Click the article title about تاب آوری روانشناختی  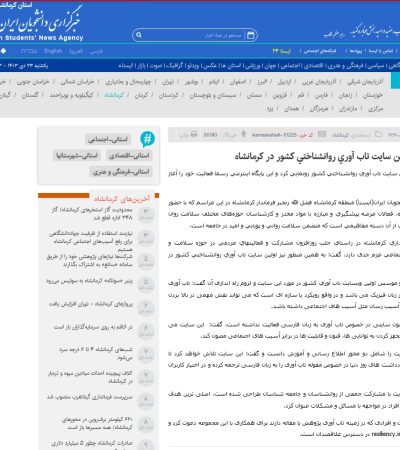click(x=317, y=156)
